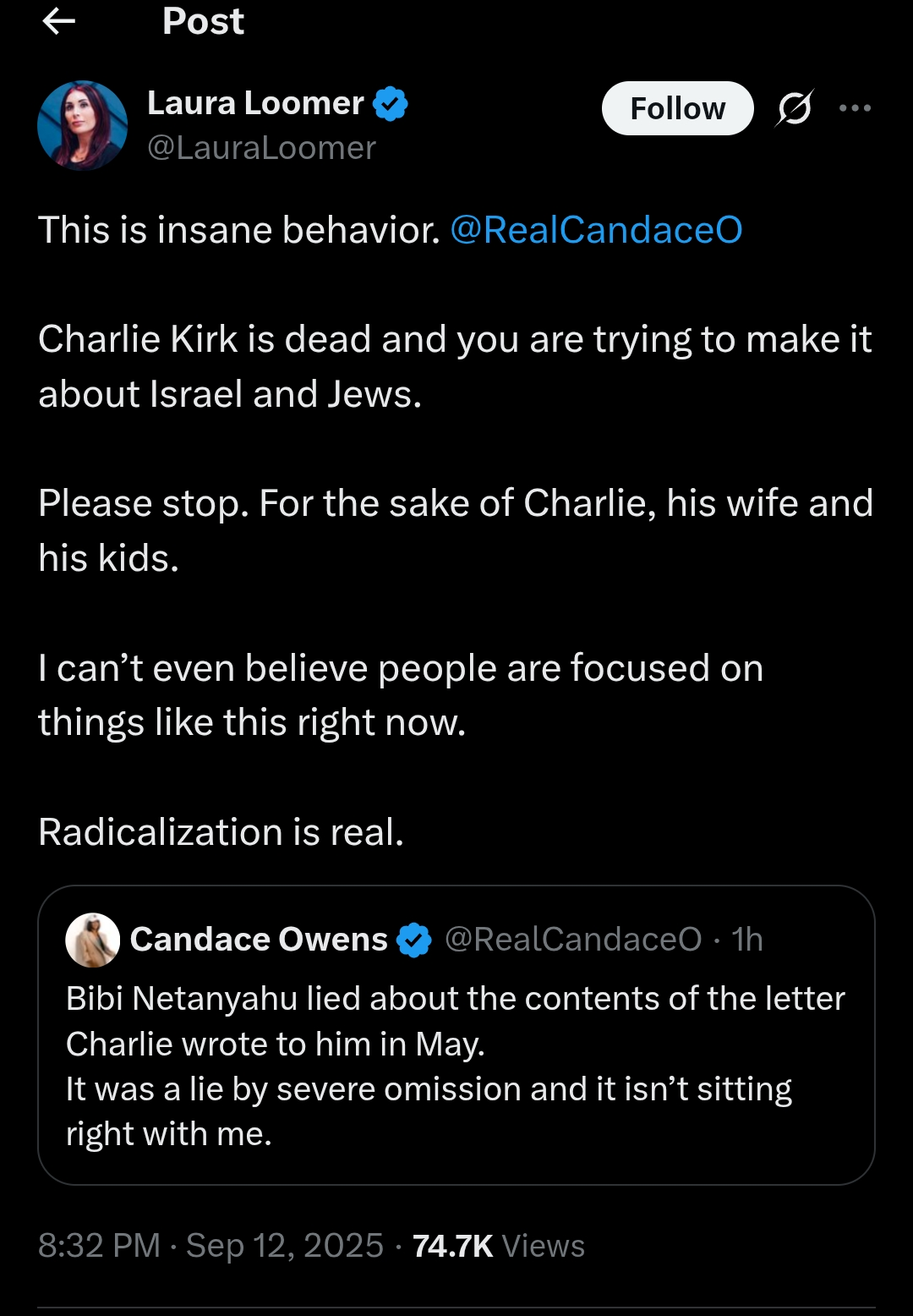Click the "This is insane behavior." text
Image resolution: width=913 pixels, height=1316 pixels.
pos(239,230)
